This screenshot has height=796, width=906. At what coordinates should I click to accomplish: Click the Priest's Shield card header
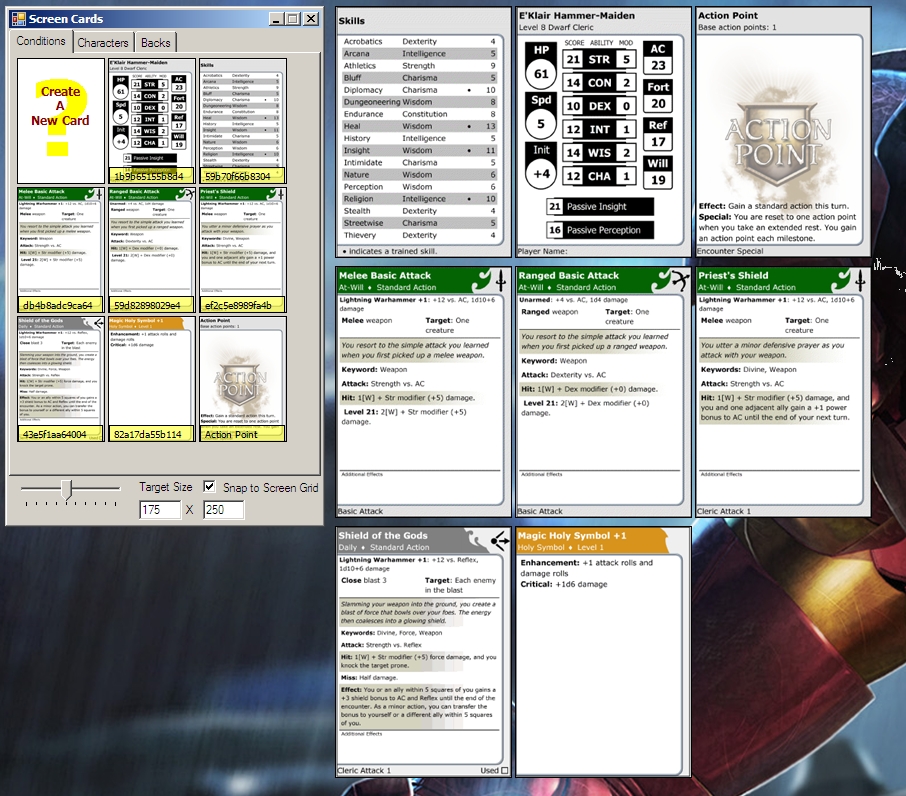[x=783, y=280]
